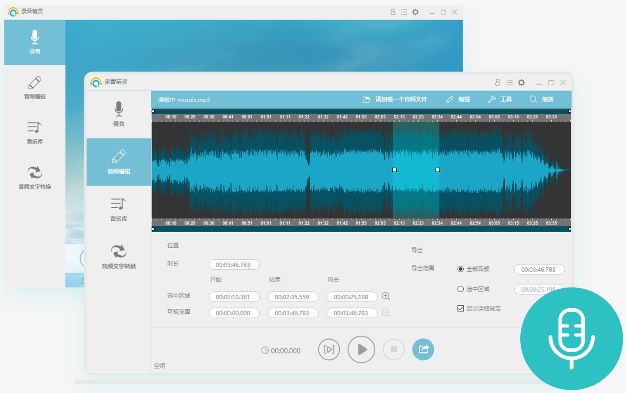Click the blue export share button
The image size is (626, 393).
423,349
